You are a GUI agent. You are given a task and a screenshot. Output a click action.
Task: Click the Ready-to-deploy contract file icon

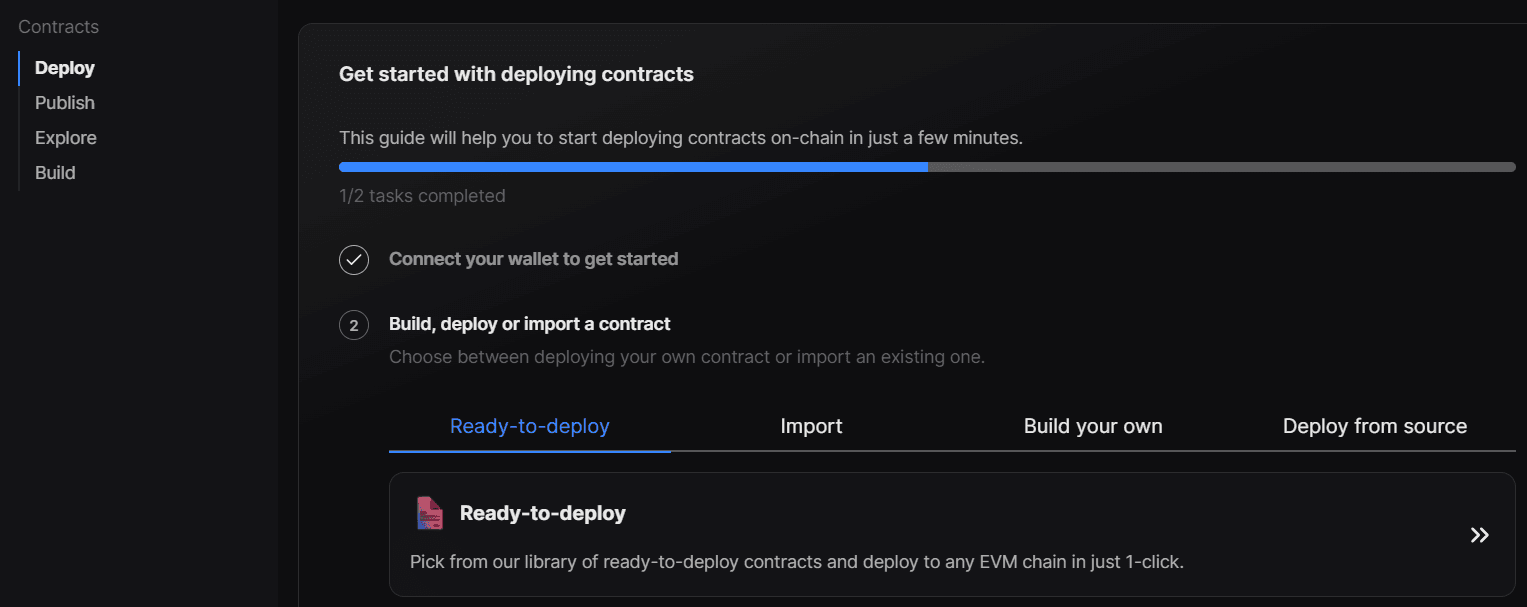[x=429, y=513]
